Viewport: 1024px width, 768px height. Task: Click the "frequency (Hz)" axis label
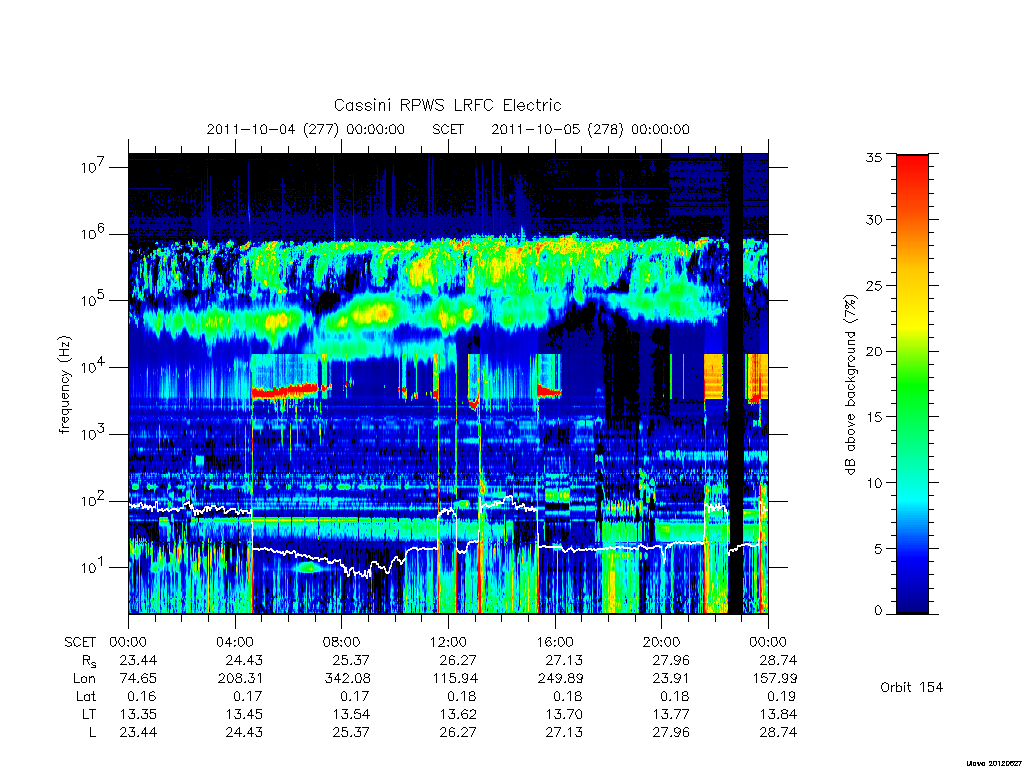pyautogui.click(x=64, y=385)
